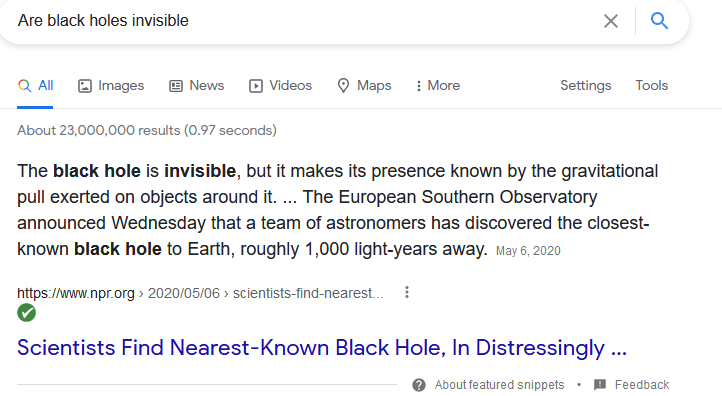Image resolution: width=722 pixels, height=396 pixels.
Task: Click the blue magnifying glass search icon
Action: (x=659, y=21)
